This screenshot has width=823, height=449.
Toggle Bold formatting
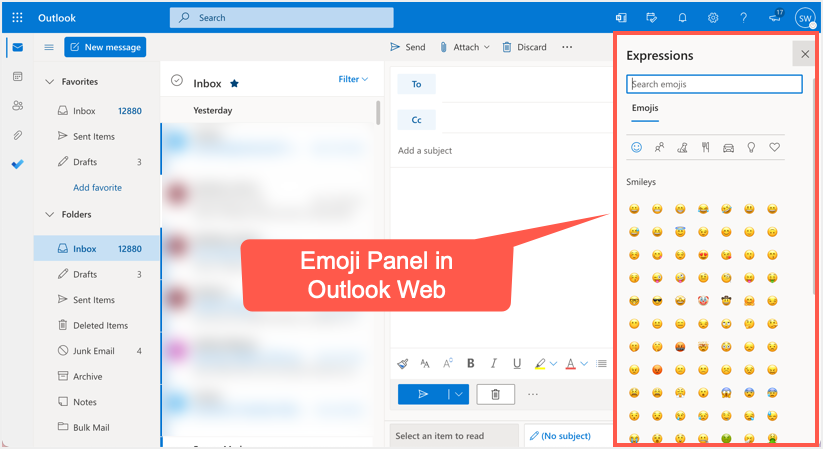coord(471,363)
